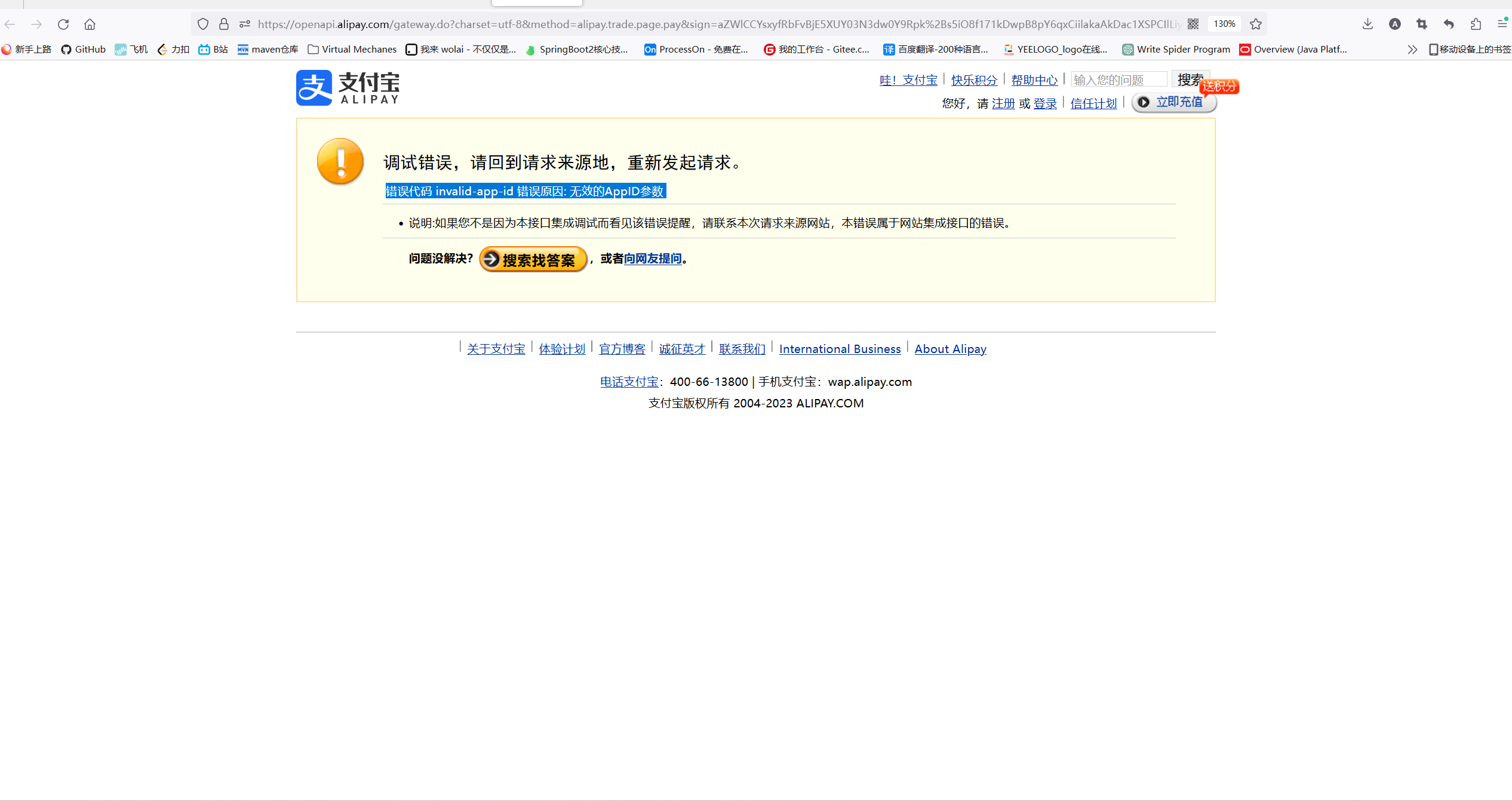Open the 关于支付宝 footer link
Viewport: 1512px width, 801px height.
click(x=496, y=349)
